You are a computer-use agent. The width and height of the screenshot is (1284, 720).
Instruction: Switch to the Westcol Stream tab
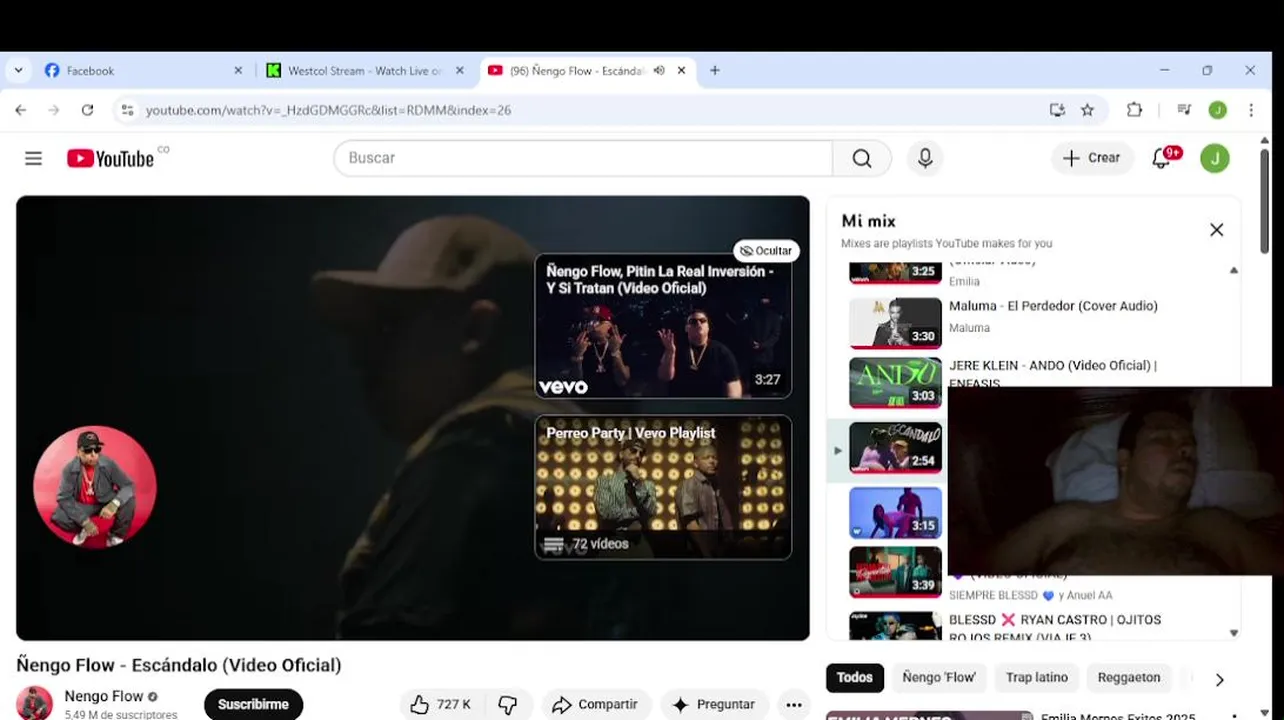tap(365, 71)
